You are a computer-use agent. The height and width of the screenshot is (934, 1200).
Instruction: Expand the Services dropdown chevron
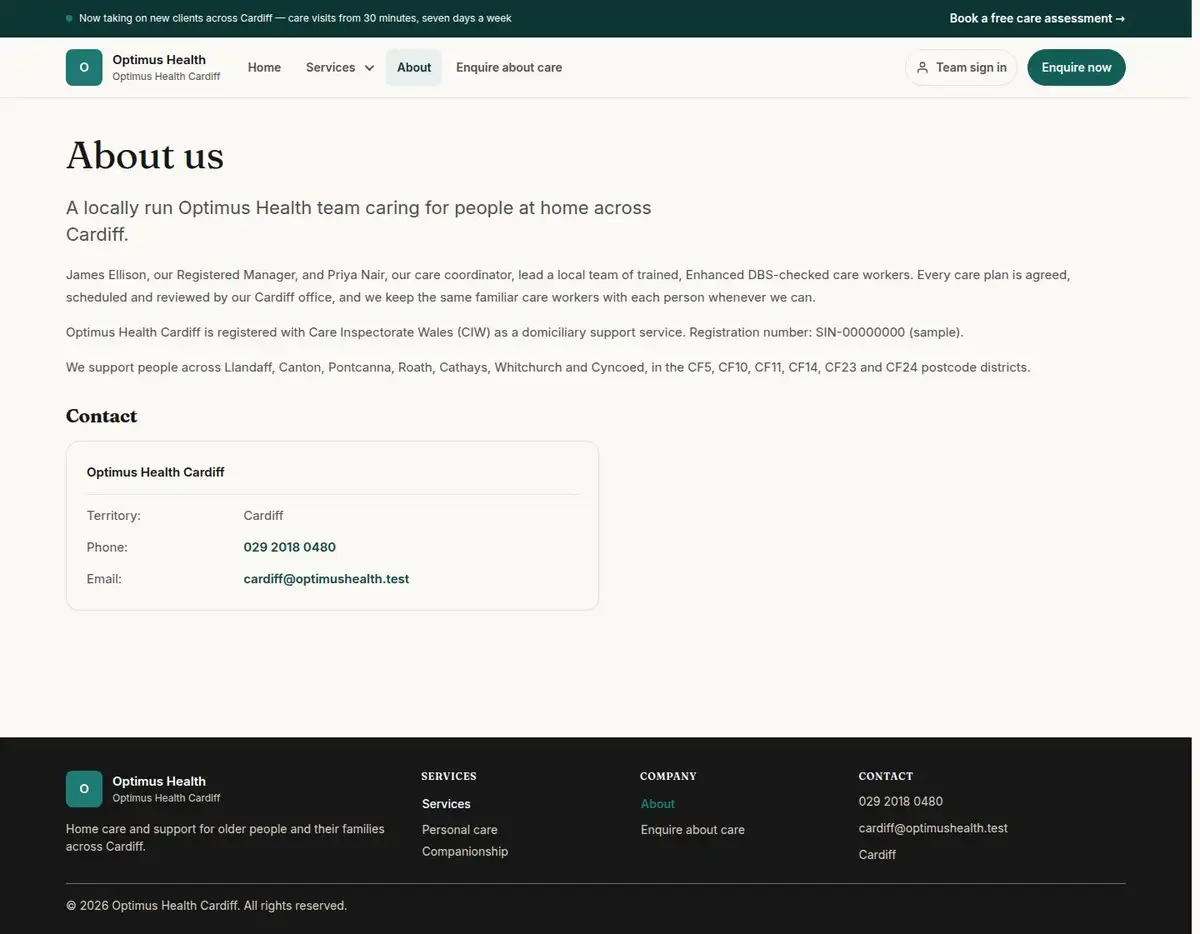click(x=369, y=68)
